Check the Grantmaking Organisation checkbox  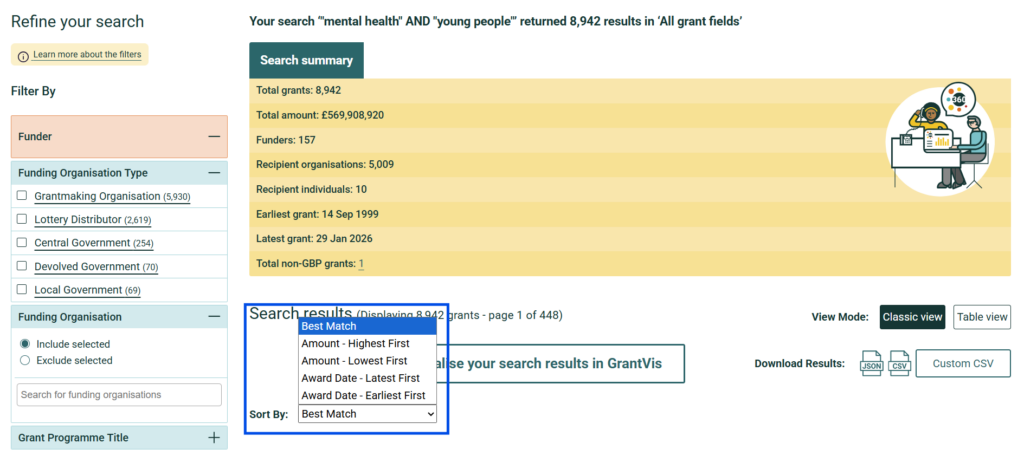22,196
